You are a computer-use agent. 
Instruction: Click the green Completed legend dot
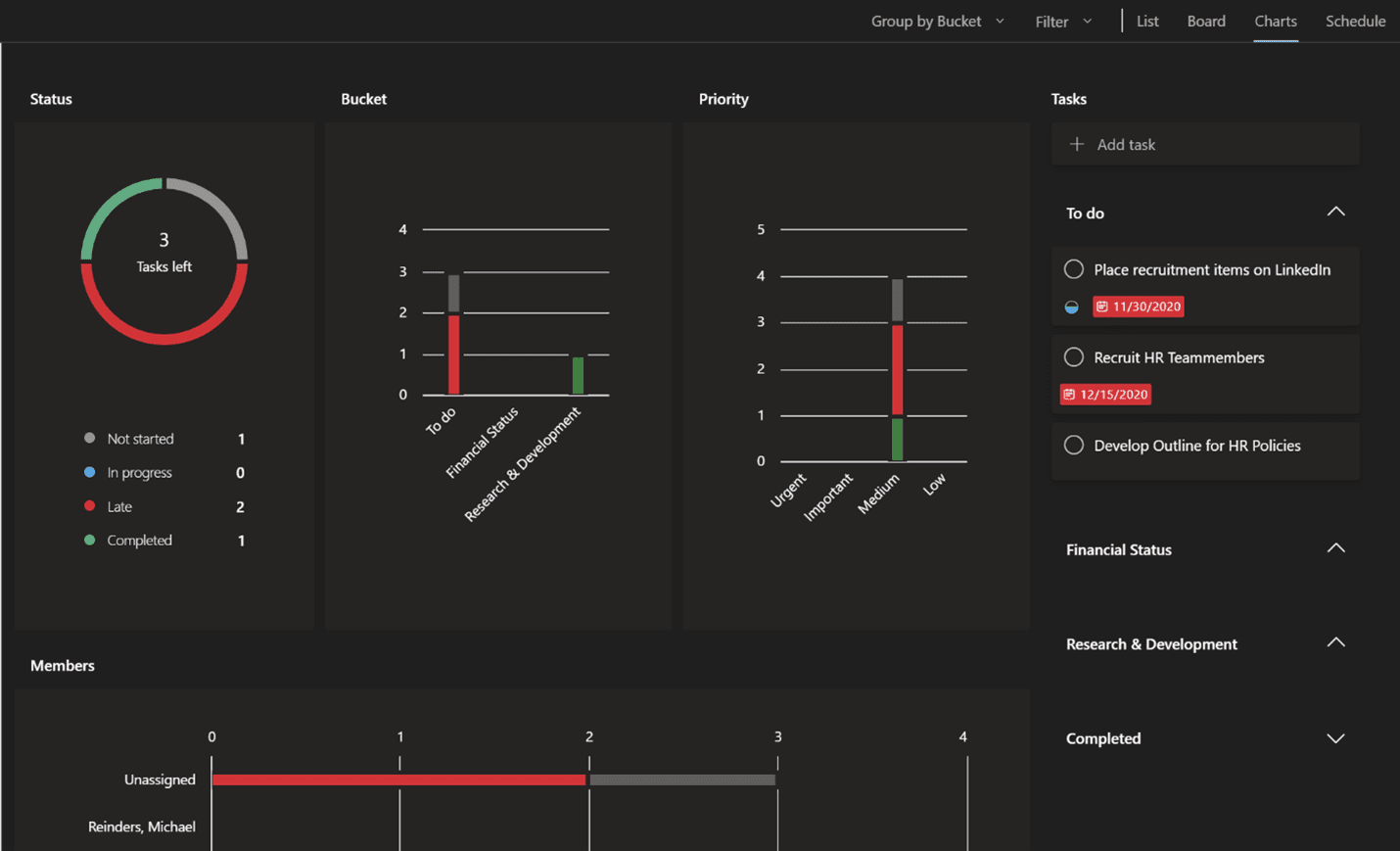90,540
